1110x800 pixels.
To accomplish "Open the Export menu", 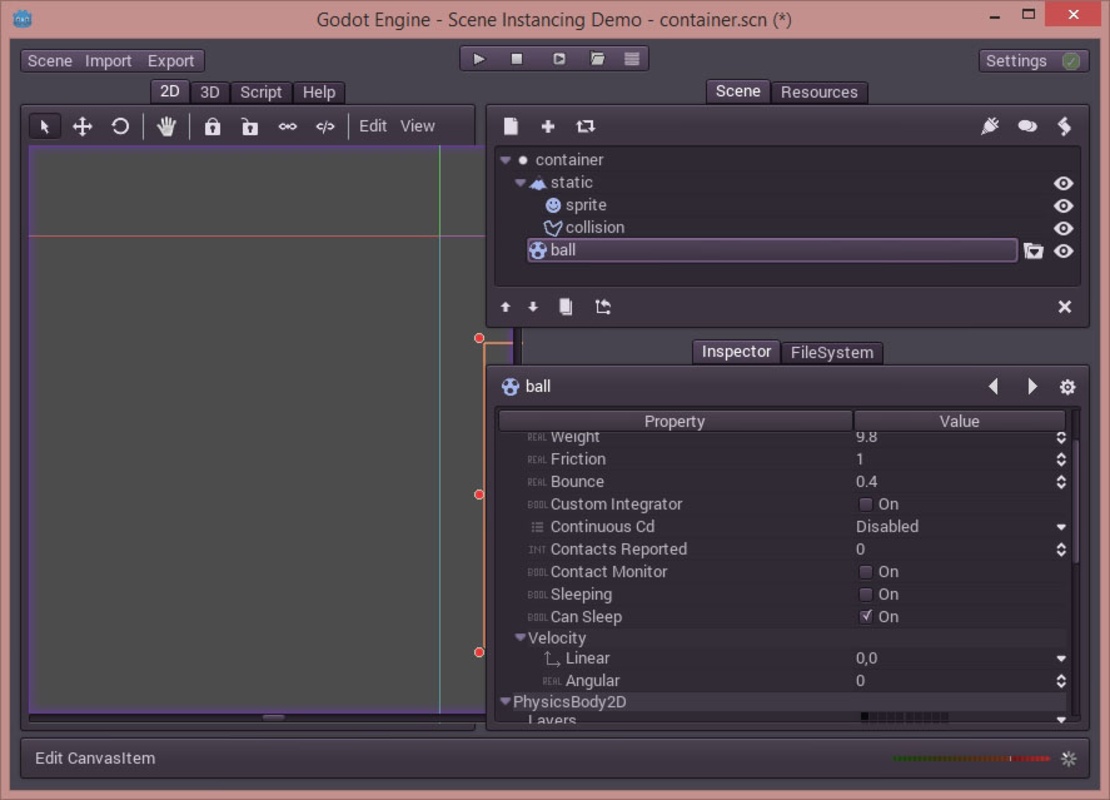I will pos(171,61).
